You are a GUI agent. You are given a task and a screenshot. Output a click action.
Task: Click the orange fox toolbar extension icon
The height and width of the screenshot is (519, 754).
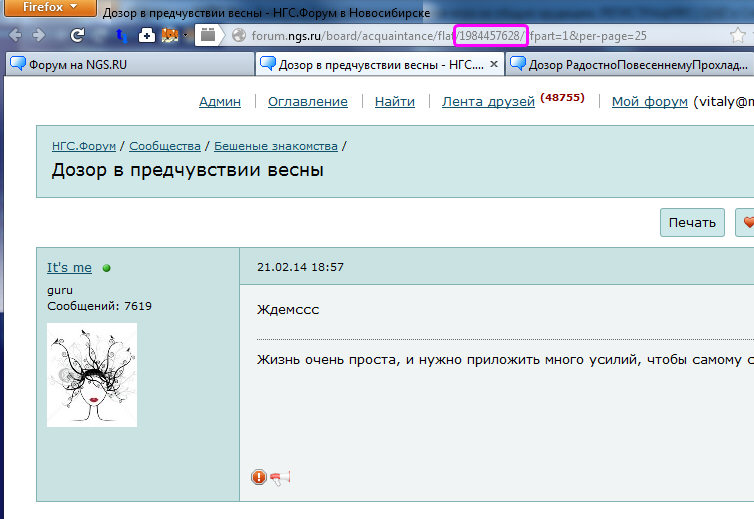(169, 35)
